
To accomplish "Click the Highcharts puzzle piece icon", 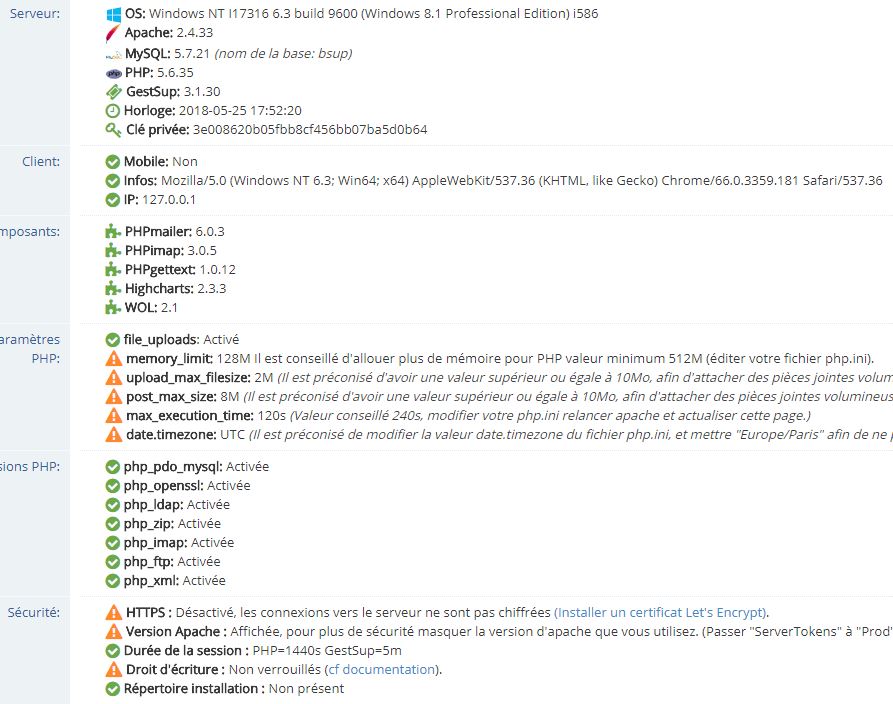I will (114, 289).
